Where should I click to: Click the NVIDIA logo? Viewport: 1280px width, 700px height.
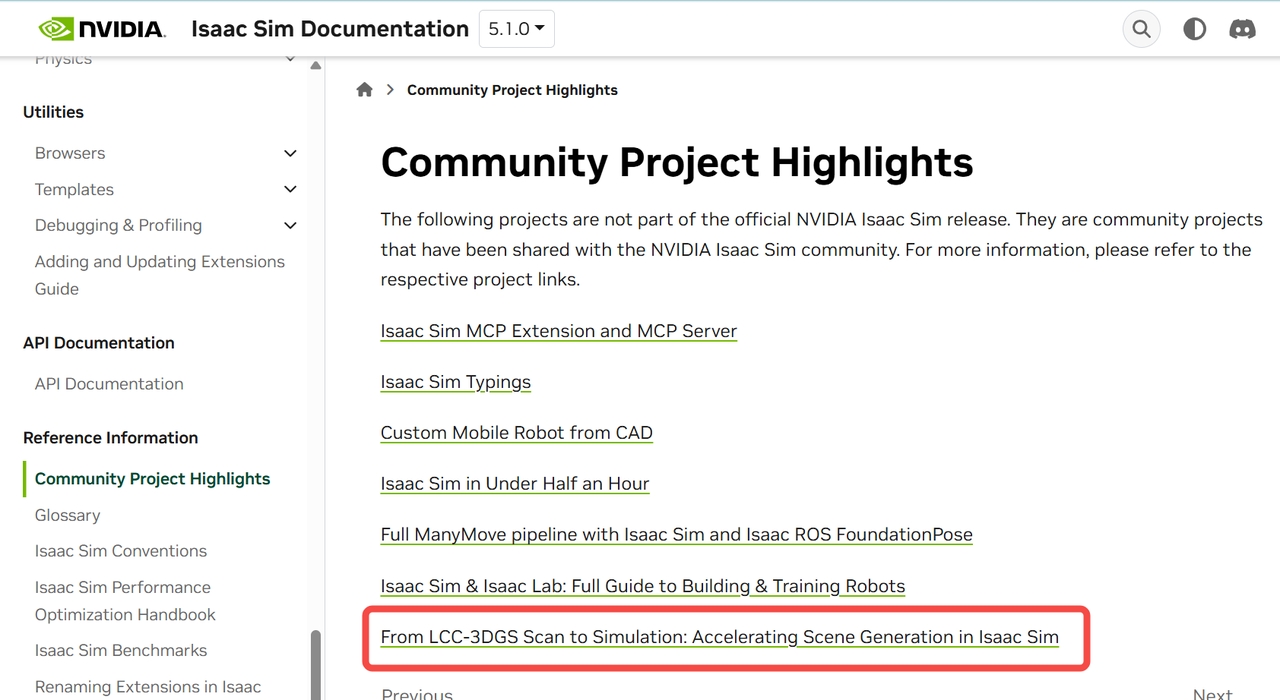pos(102,29)
